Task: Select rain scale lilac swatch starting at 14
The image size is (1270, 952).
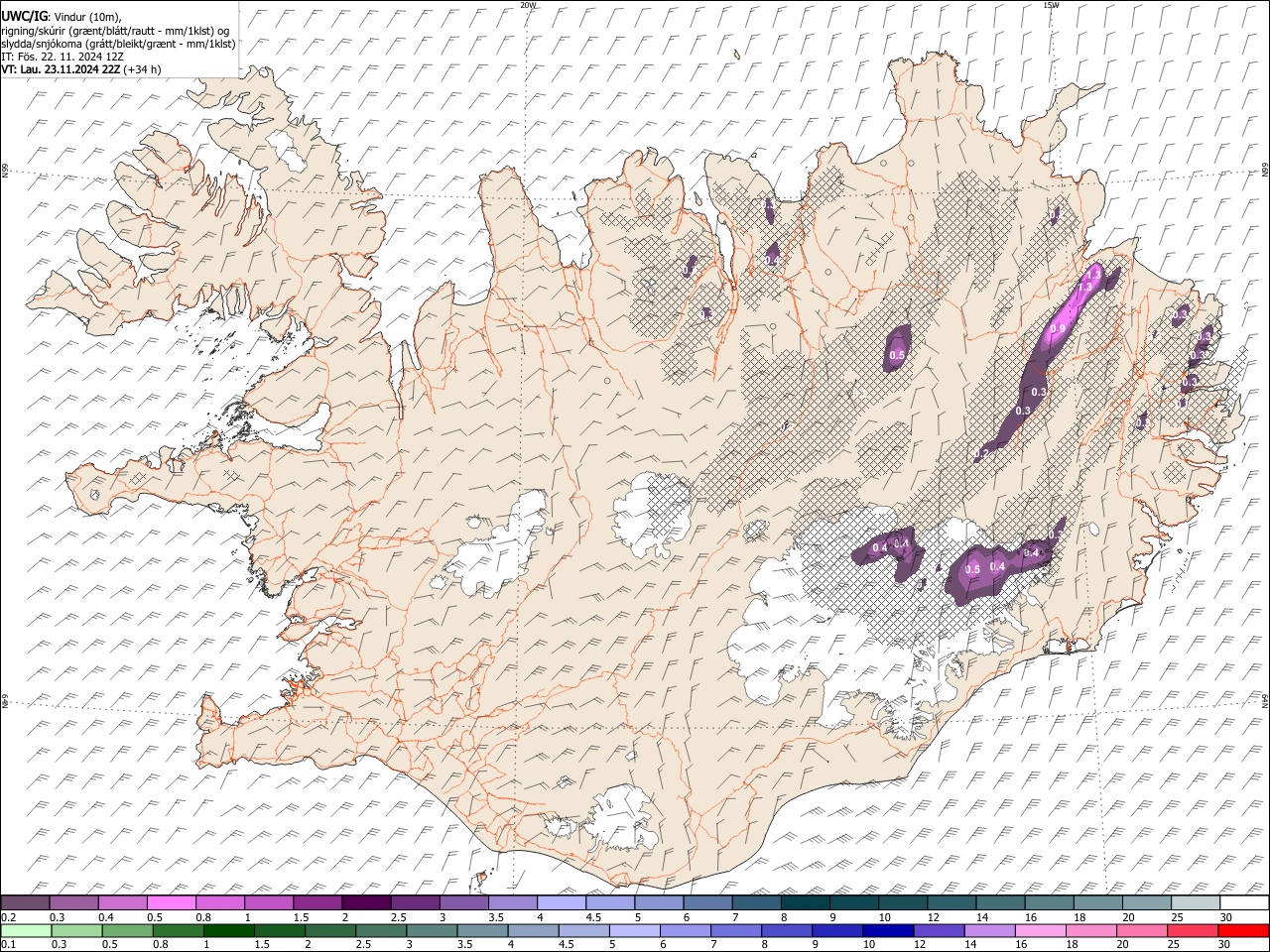Action: tap(989, 930)
